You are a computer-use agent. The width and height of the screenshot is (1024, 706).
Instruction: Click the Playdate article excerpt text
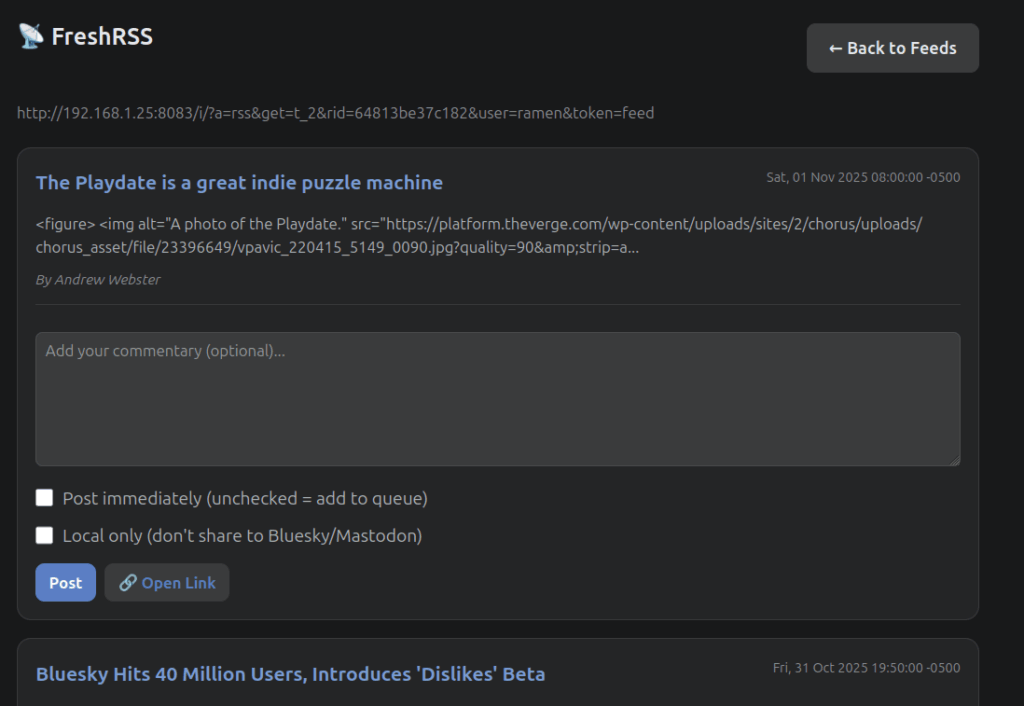(x=478, y=235)
